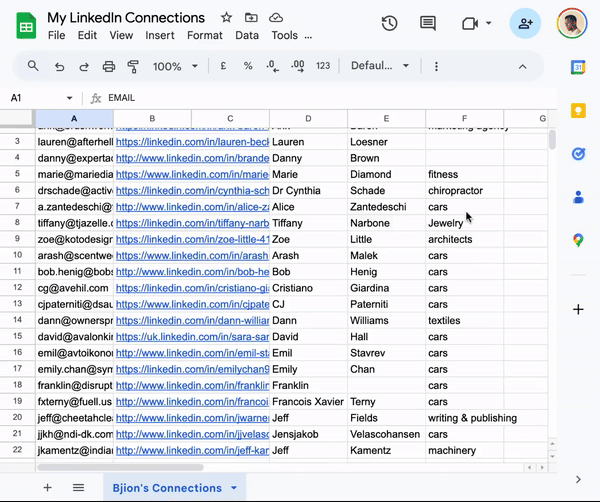Image resolution: width=600 pixels, height=502 pixels.
Task: Click the redo arrow
Action: (x=84, y=67)
